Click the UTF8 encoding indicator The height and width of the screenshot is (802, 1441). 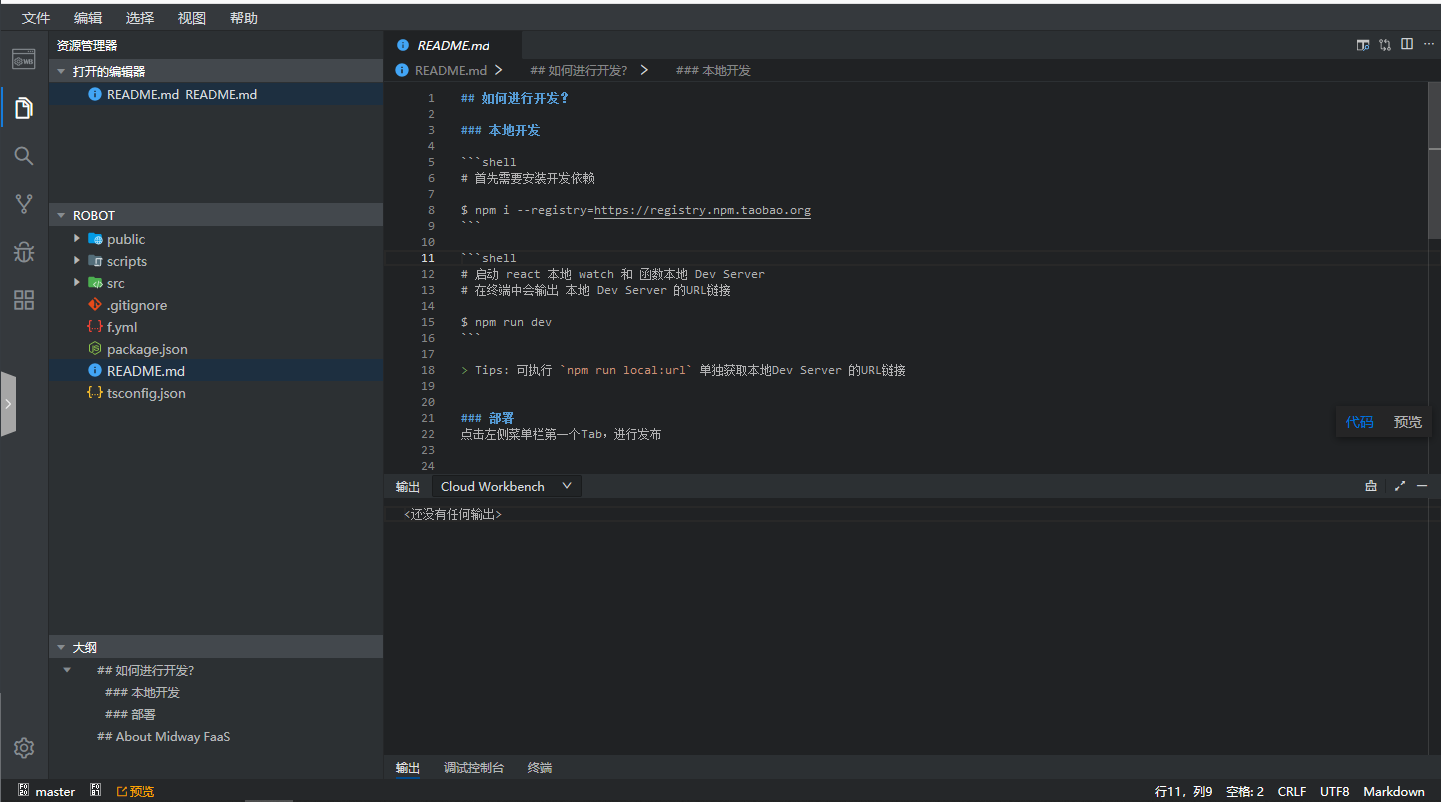coord(1335,791)
